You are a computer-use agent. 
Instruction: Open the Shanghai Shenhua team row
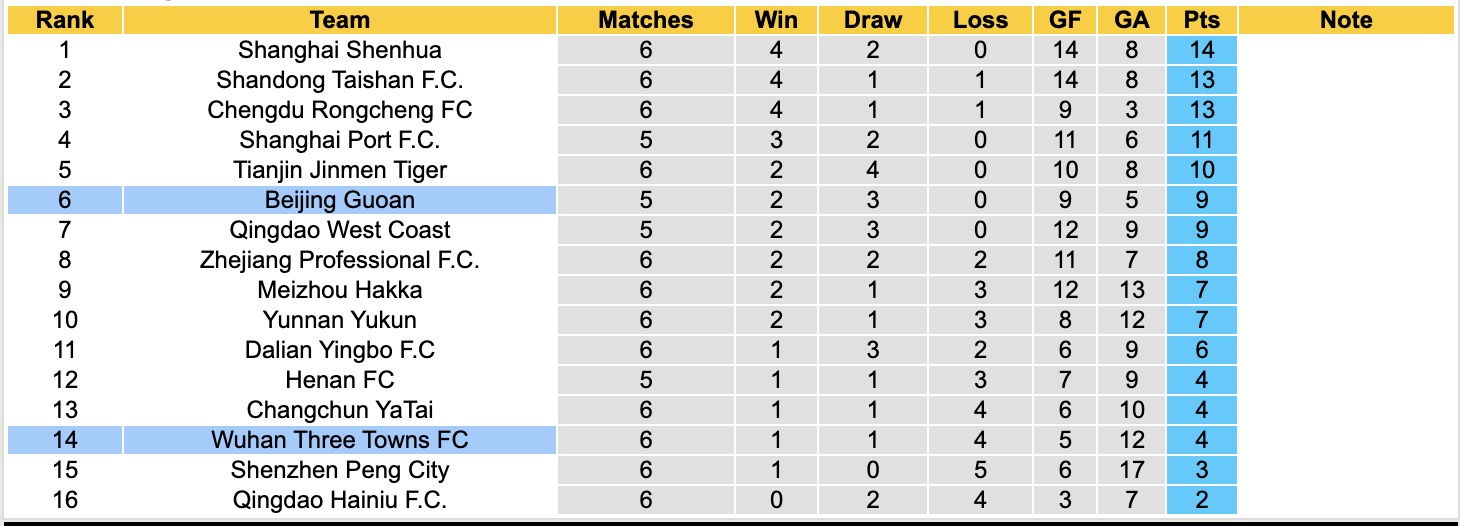340,50
